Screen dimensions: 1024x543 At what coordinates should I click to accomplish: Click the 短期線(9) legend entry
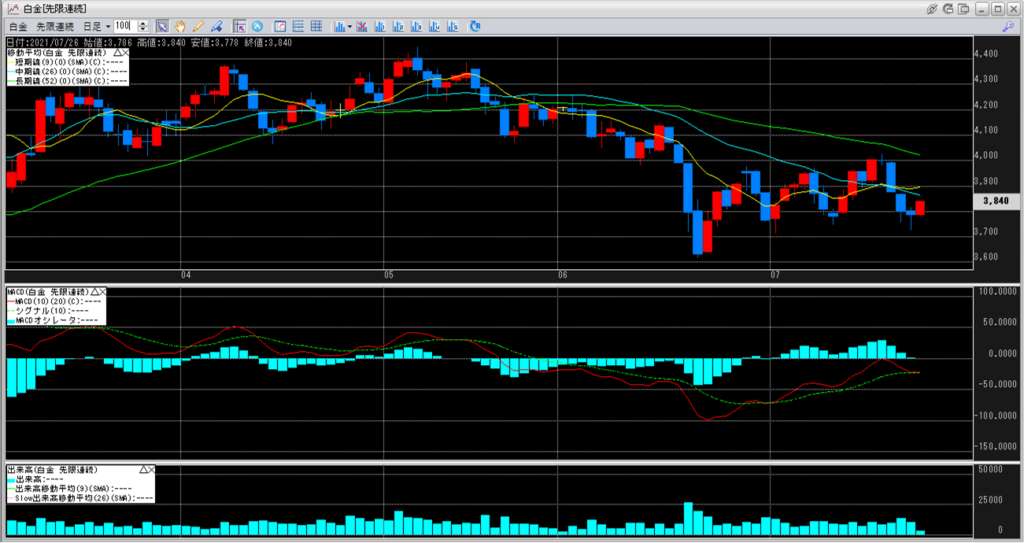[67, 62]
